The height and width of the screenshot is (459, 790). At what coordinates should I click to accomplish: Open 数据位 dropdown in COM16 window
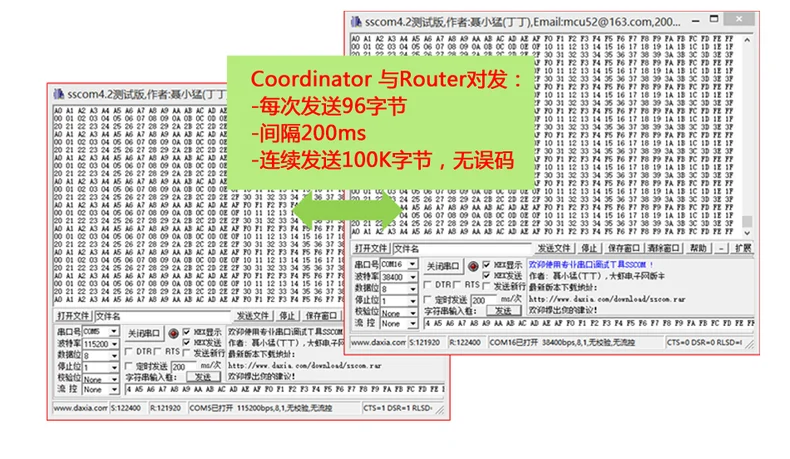click(413, 289)
